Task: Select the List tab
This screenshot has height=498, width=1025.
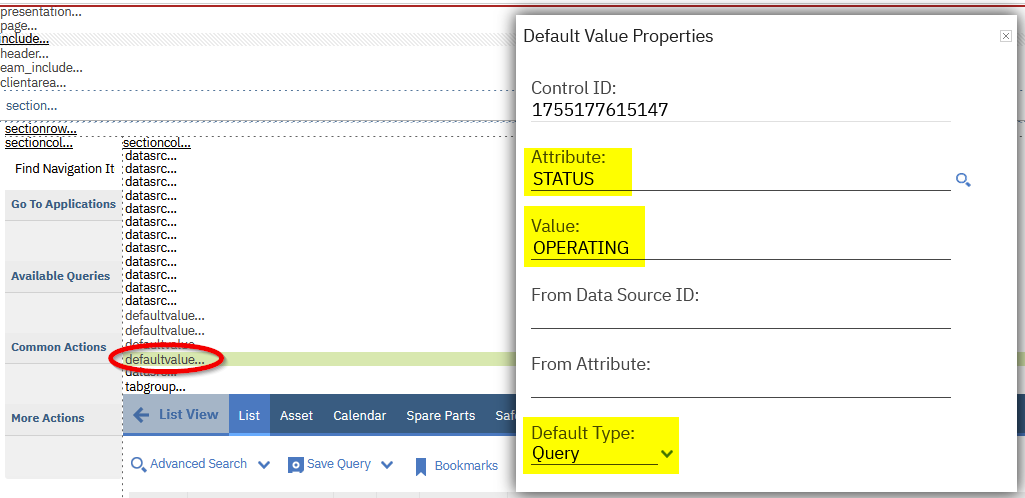Action: pyautogui.click(x=249, y=416)
